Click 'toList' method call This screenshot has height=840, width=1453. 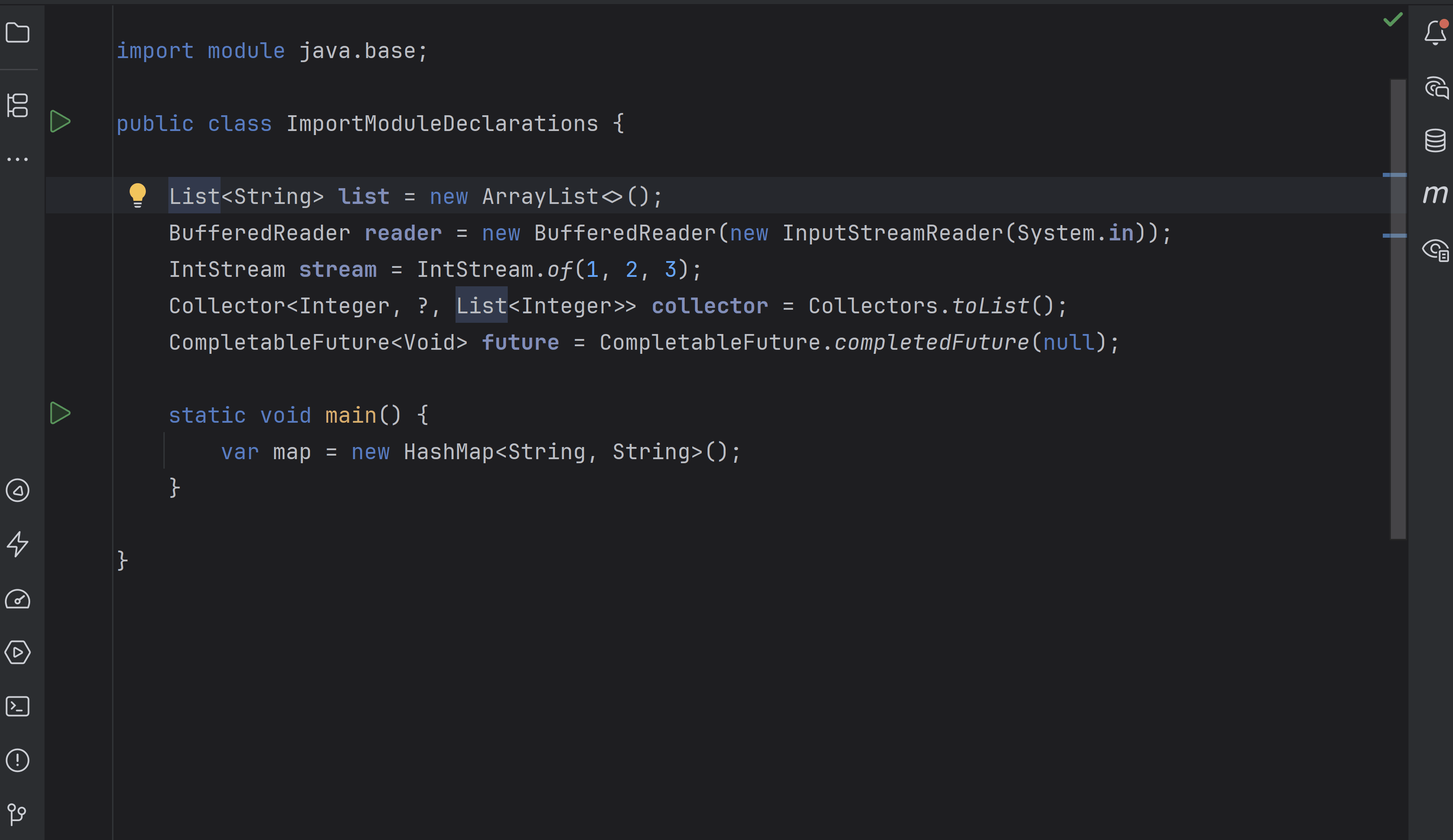point(990,306)
